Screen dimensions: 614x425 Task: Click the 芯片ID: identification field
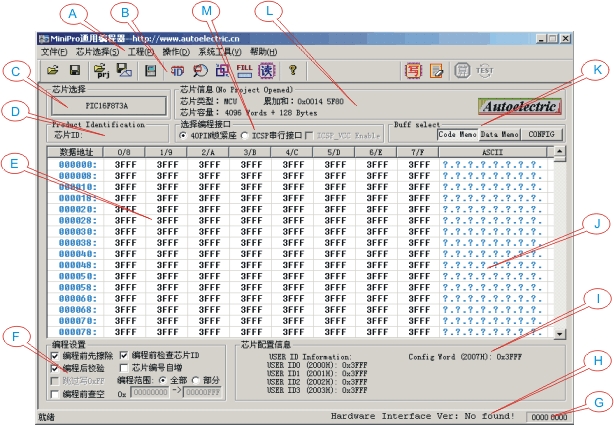(110, 135)
